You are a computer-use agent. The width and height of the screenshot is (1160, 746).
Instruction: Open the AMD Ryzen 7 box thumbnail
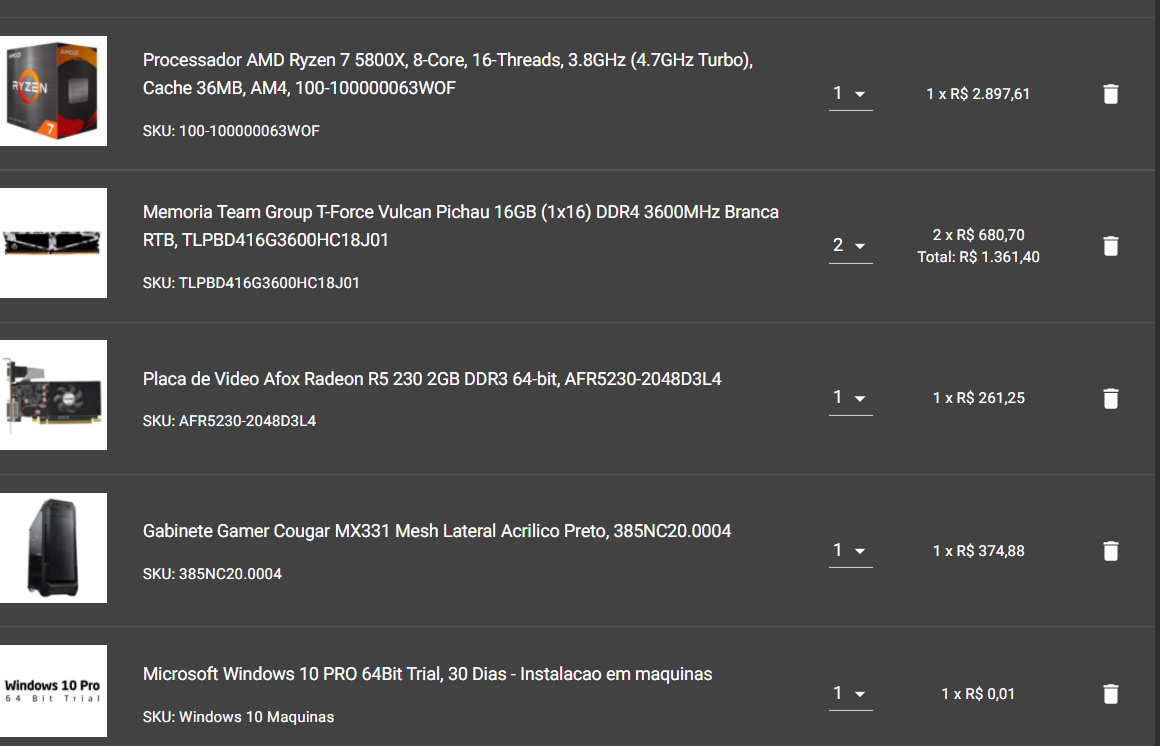pyautogui.click(x=53, y=91)
